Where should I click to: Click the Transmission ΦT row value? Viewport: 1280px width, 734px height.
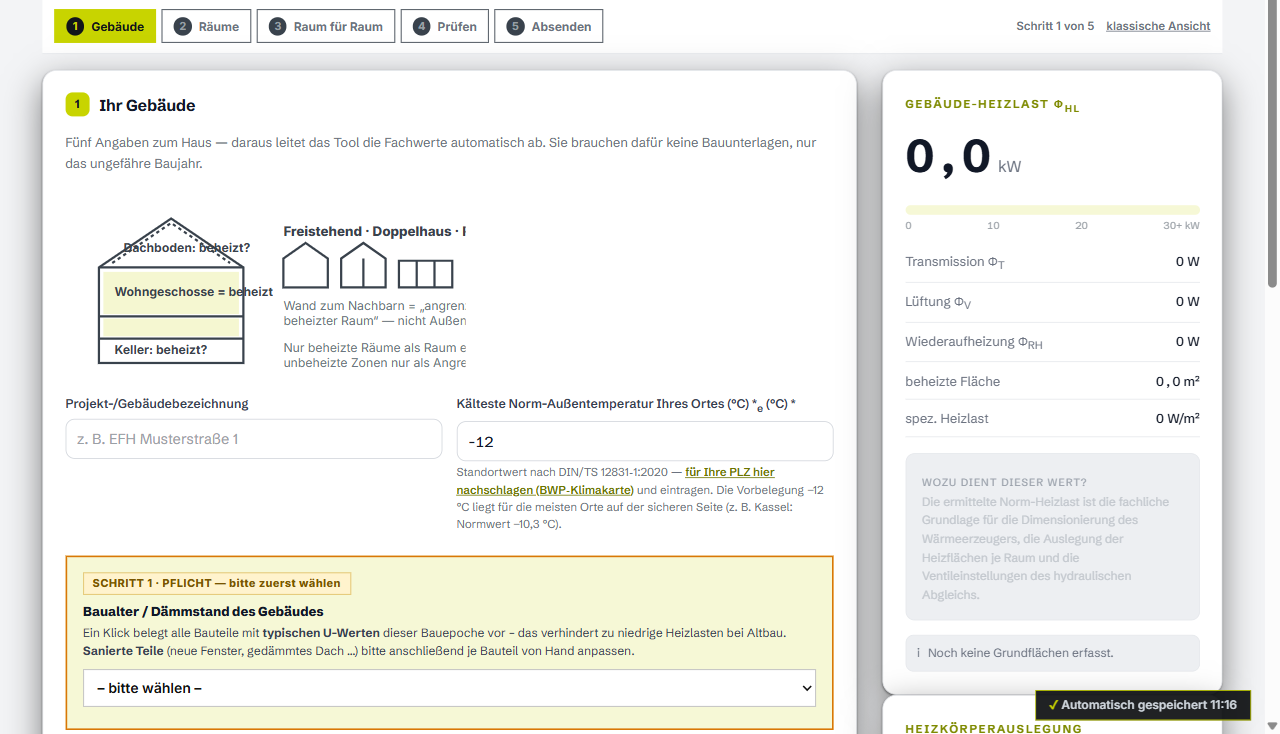1187,262
